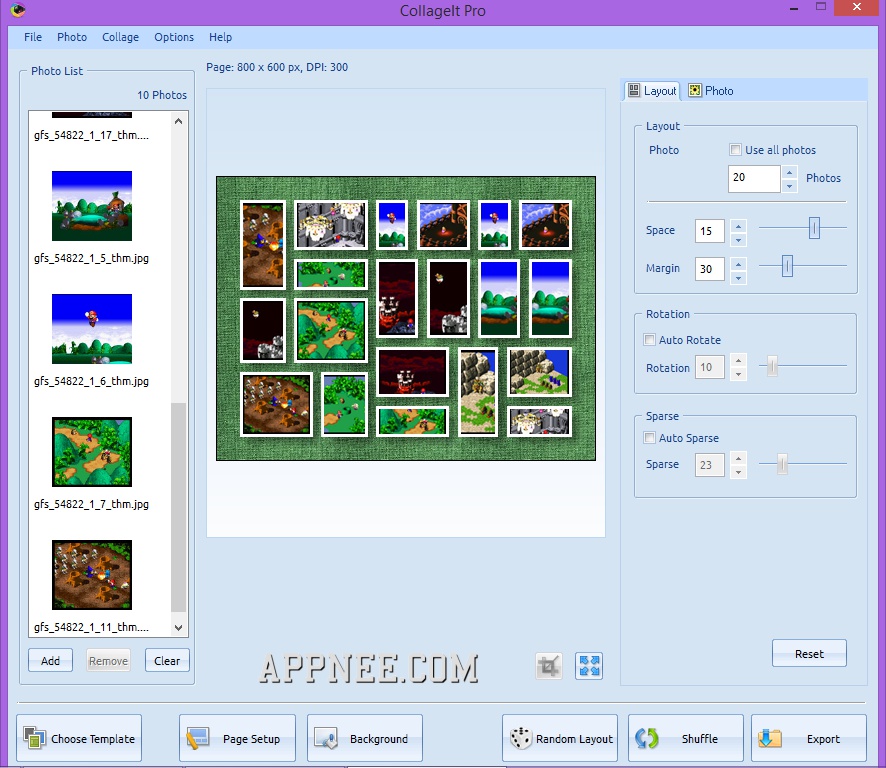
Task: Click the Add button under Photo List
Action: [50, 660]
